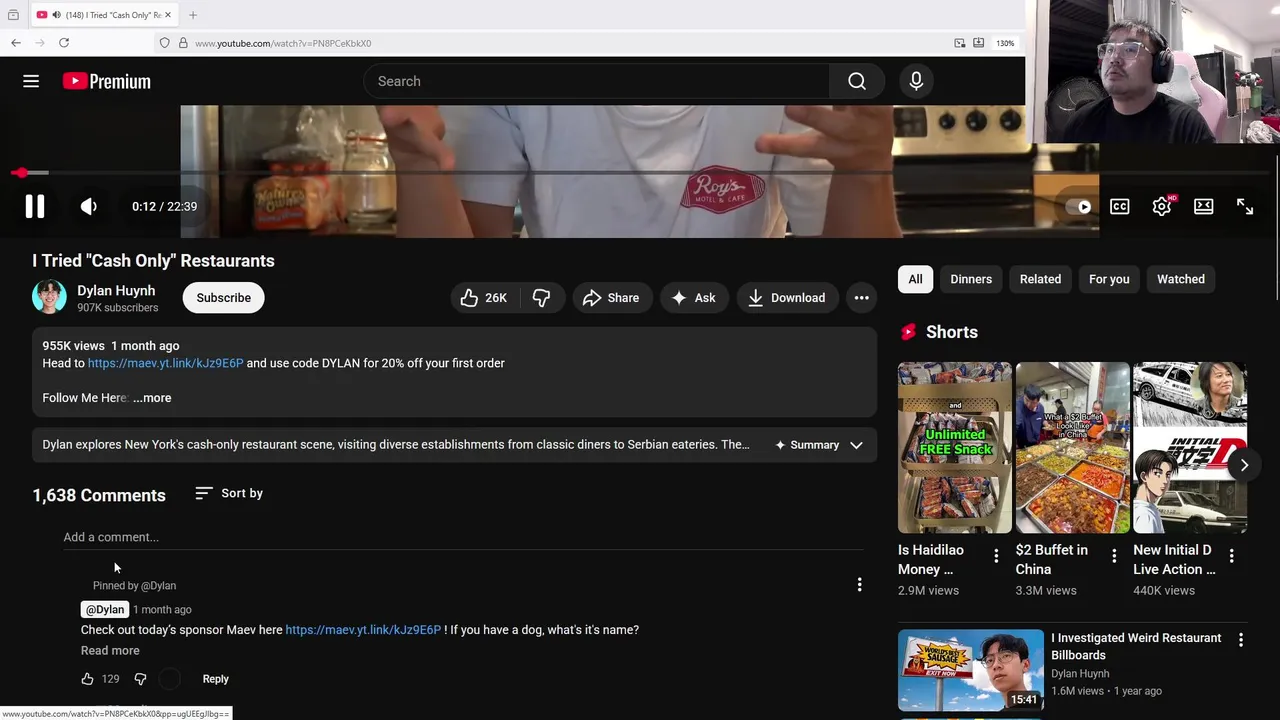Select the Related filter chip

[1040, 279]
